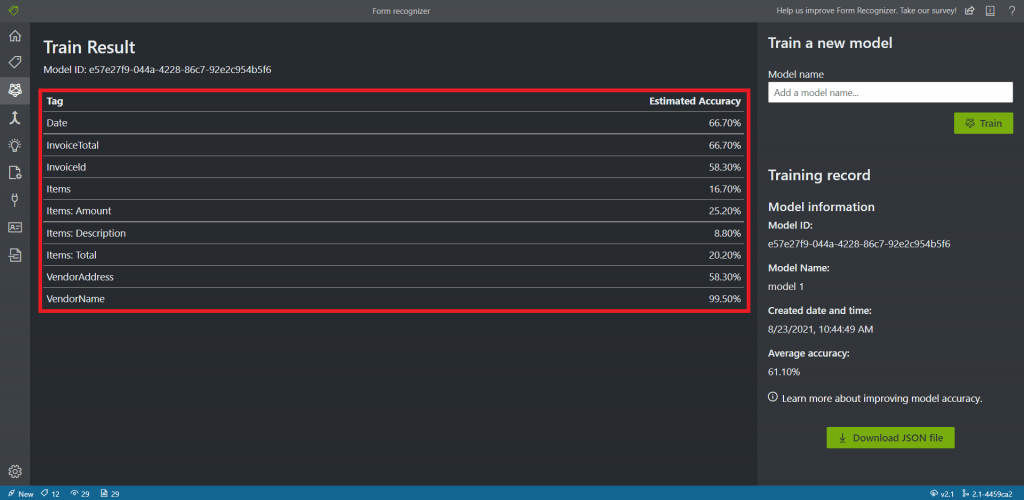Viewport: 1024px width, 500px height.
Task: Click the tag count in status bar
Action: pos(53,494)
